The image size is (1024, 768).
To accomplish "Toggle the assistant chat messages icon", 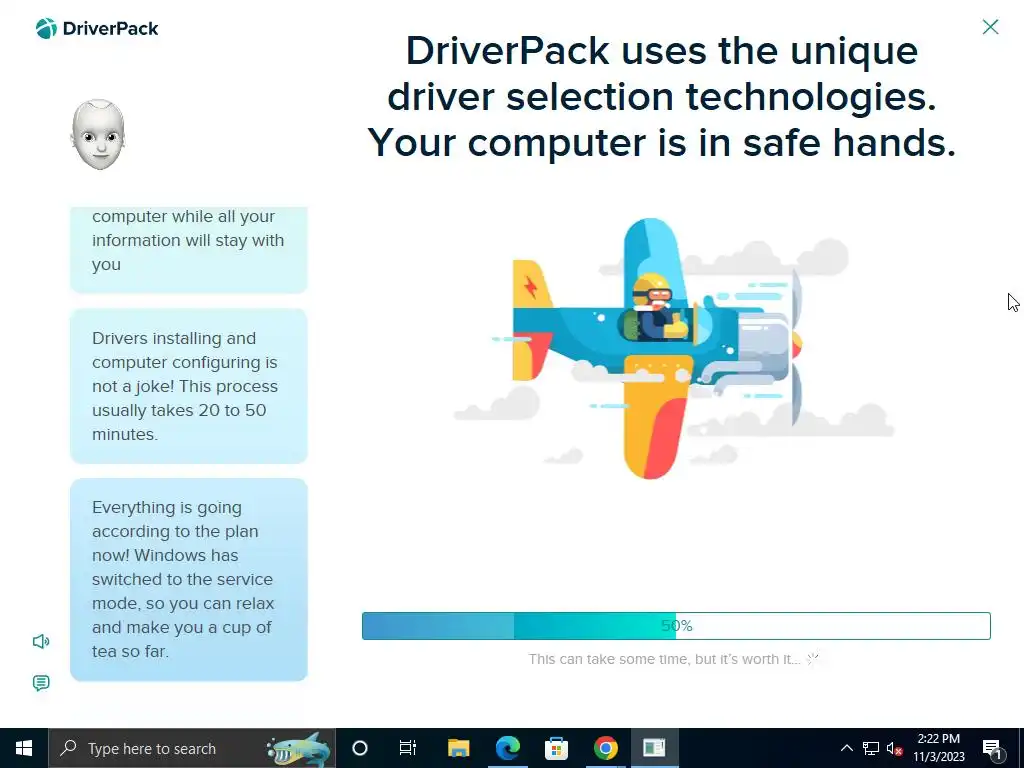I will [41, 683].
